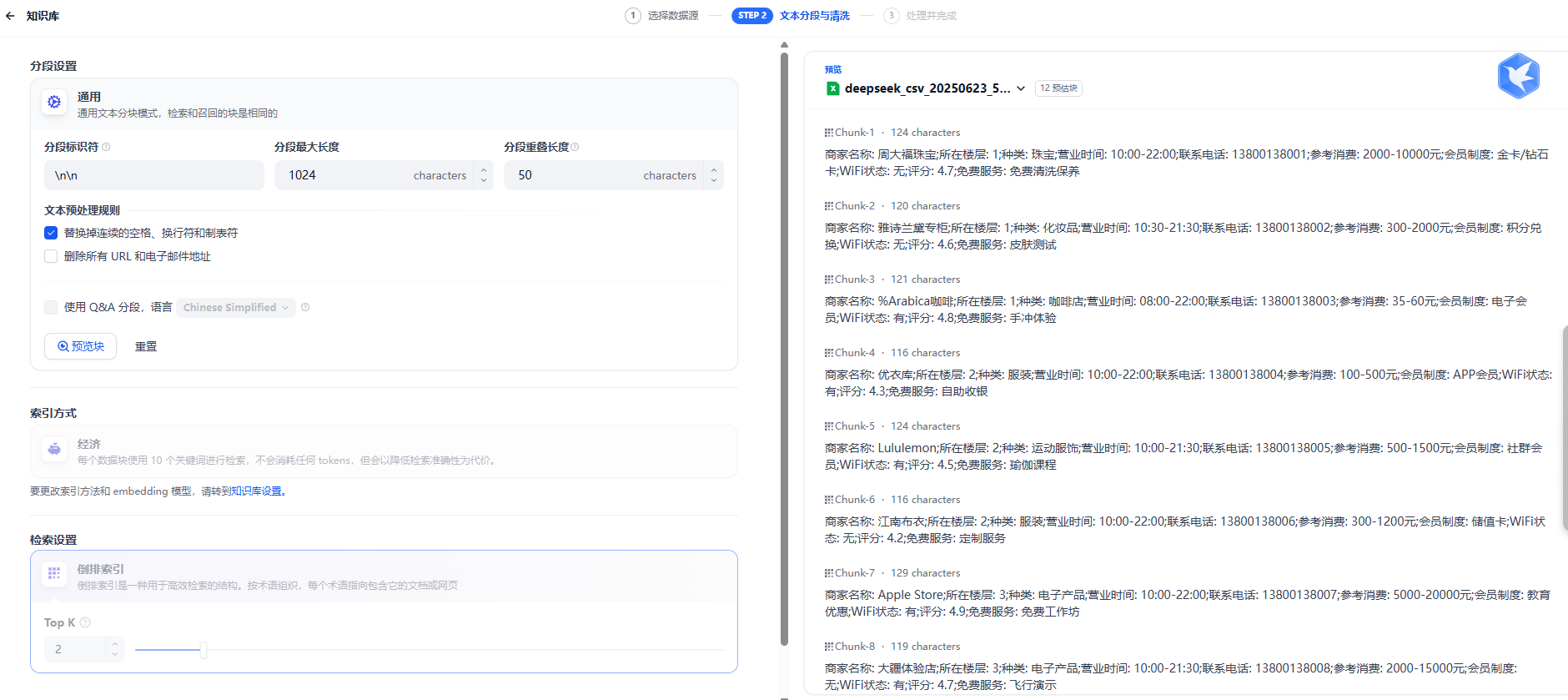Click the blue bird logo icon
The width and height of the screenshot is (1568, 700).
coord(1518,76)
